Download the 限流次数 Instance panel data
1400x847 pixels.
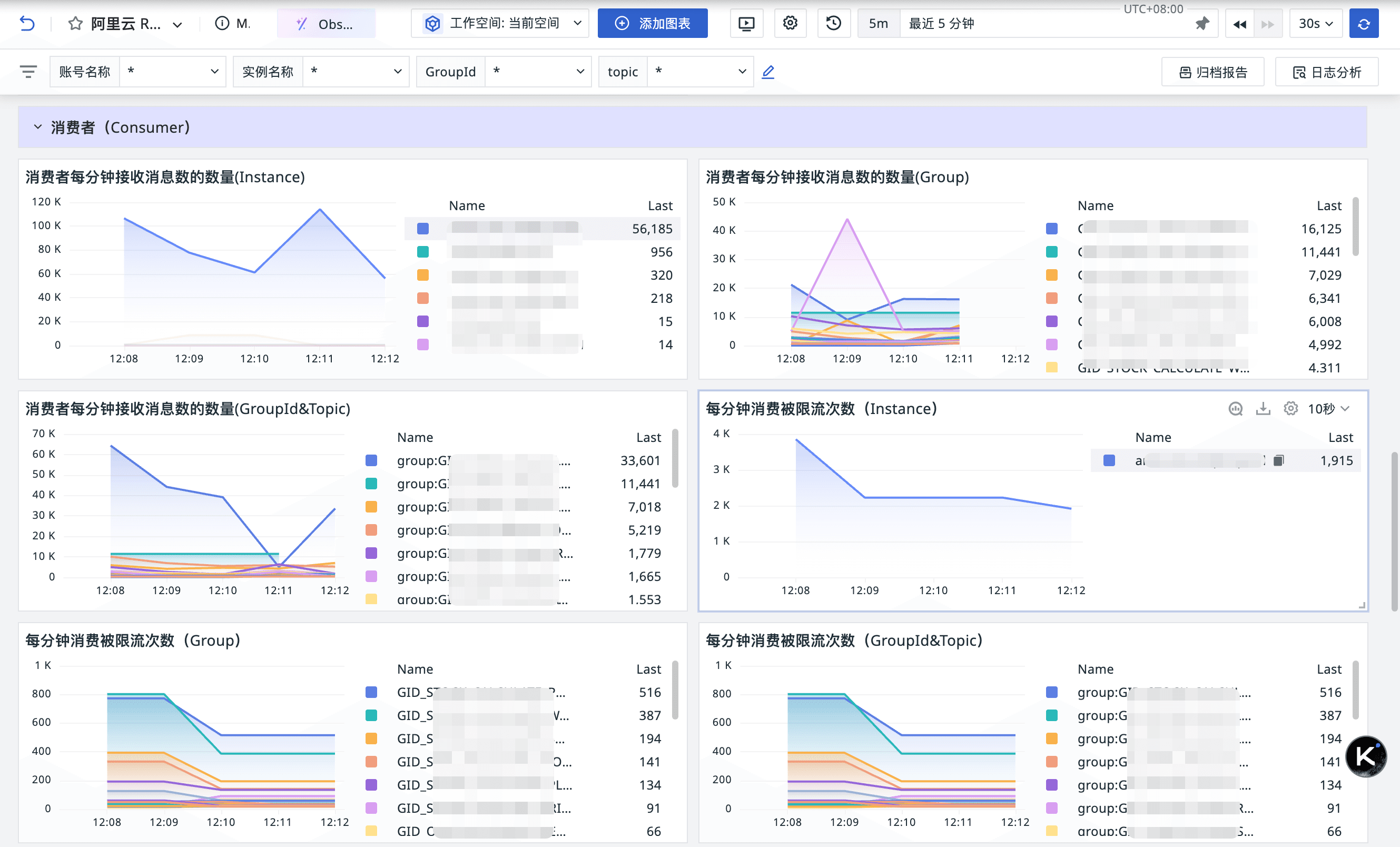click(x=1263, y=408)
